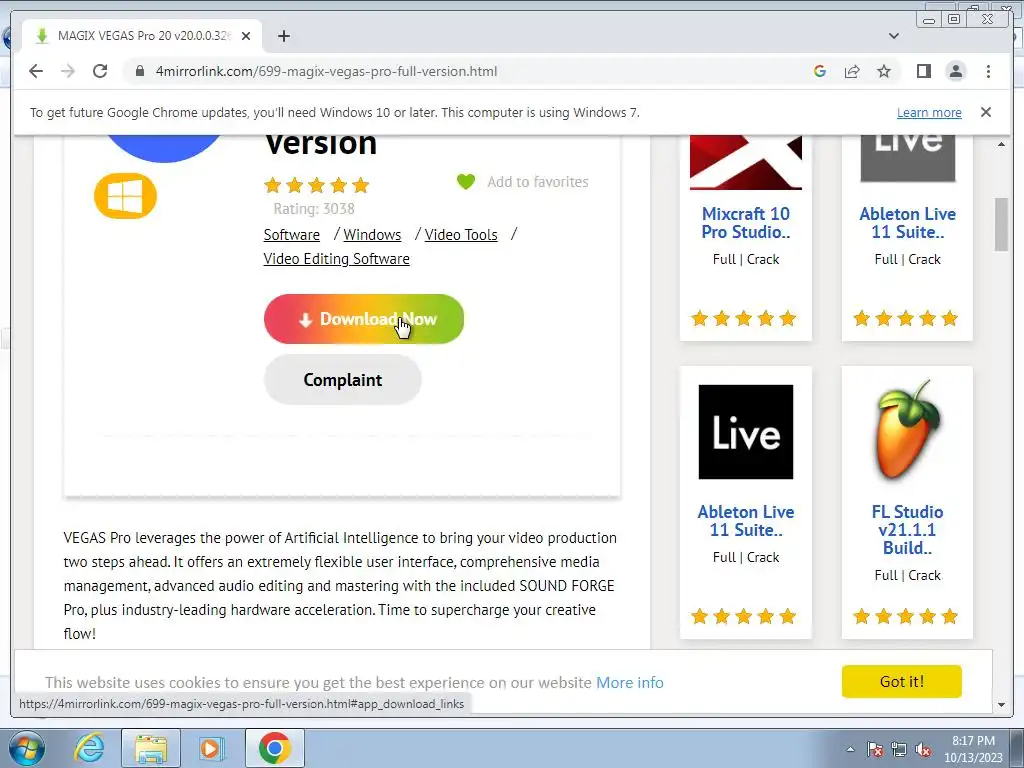Image resolution: width=1024 pixels, height=768 pixels.
Task: Open Ableton Live 11 Suite under black logo
Action: pyautogui.click(x=746, y=520)
